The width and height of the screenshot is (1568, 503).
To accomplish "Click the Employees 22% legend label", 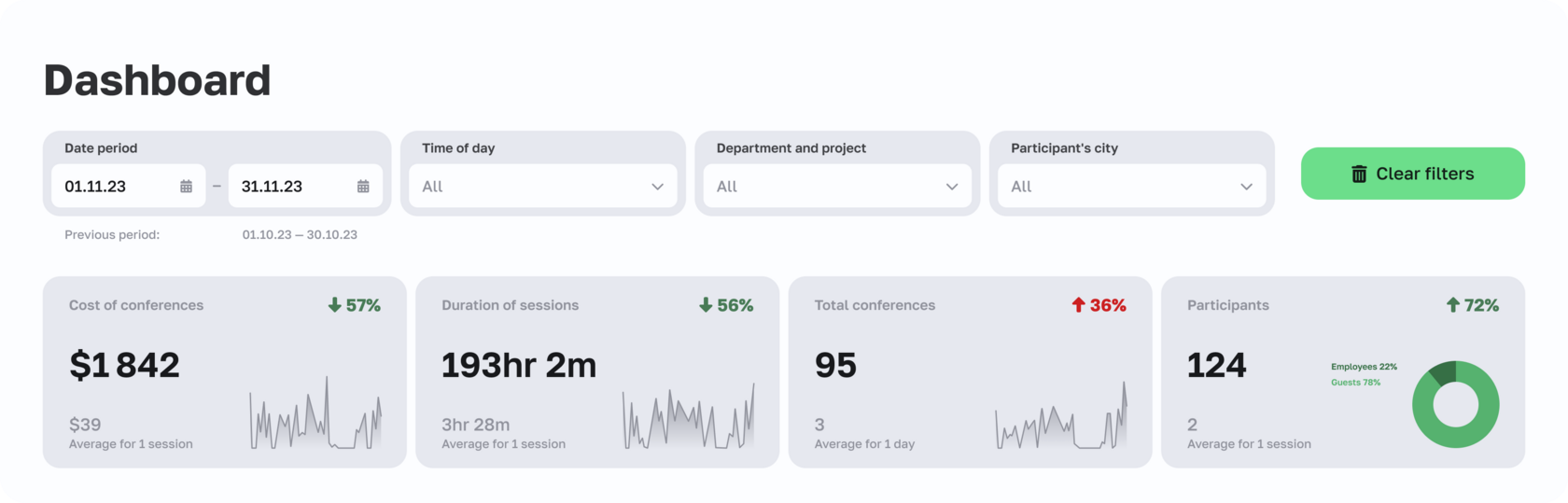I will pyautogui.click(x=1364, y=367).
